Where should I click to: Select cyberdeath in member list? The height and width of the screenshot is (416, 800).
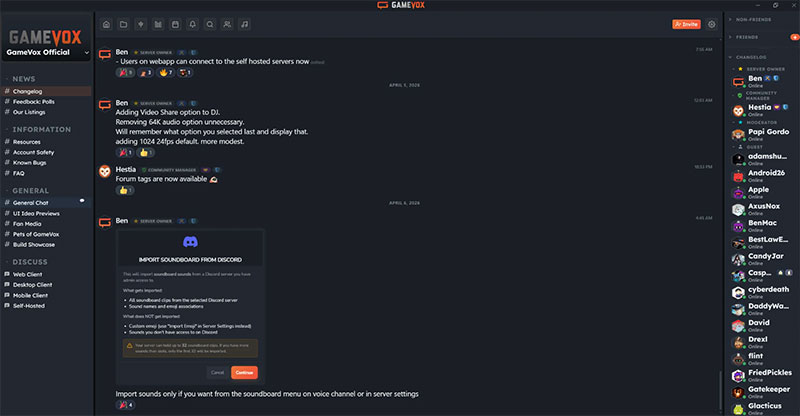(762, 292)
